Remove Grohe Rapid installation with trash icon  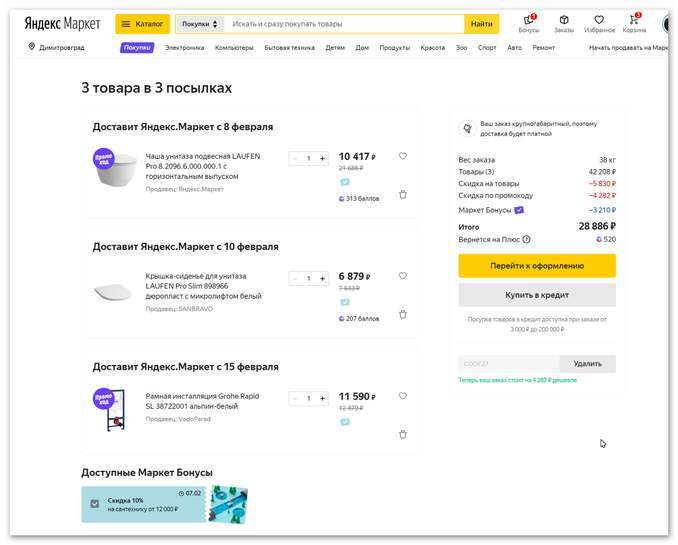pos(403,434)
